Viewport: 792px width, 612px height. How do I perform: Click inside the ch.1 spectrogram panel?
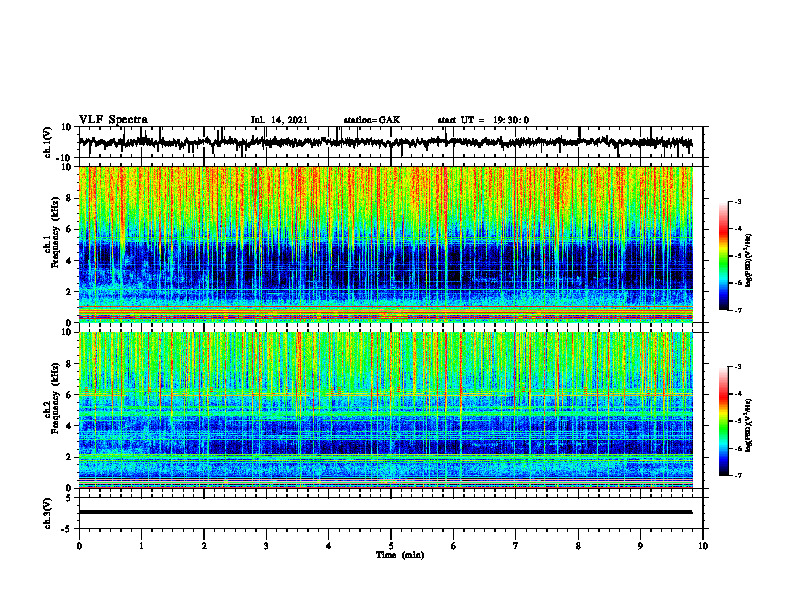pos(385,244)
